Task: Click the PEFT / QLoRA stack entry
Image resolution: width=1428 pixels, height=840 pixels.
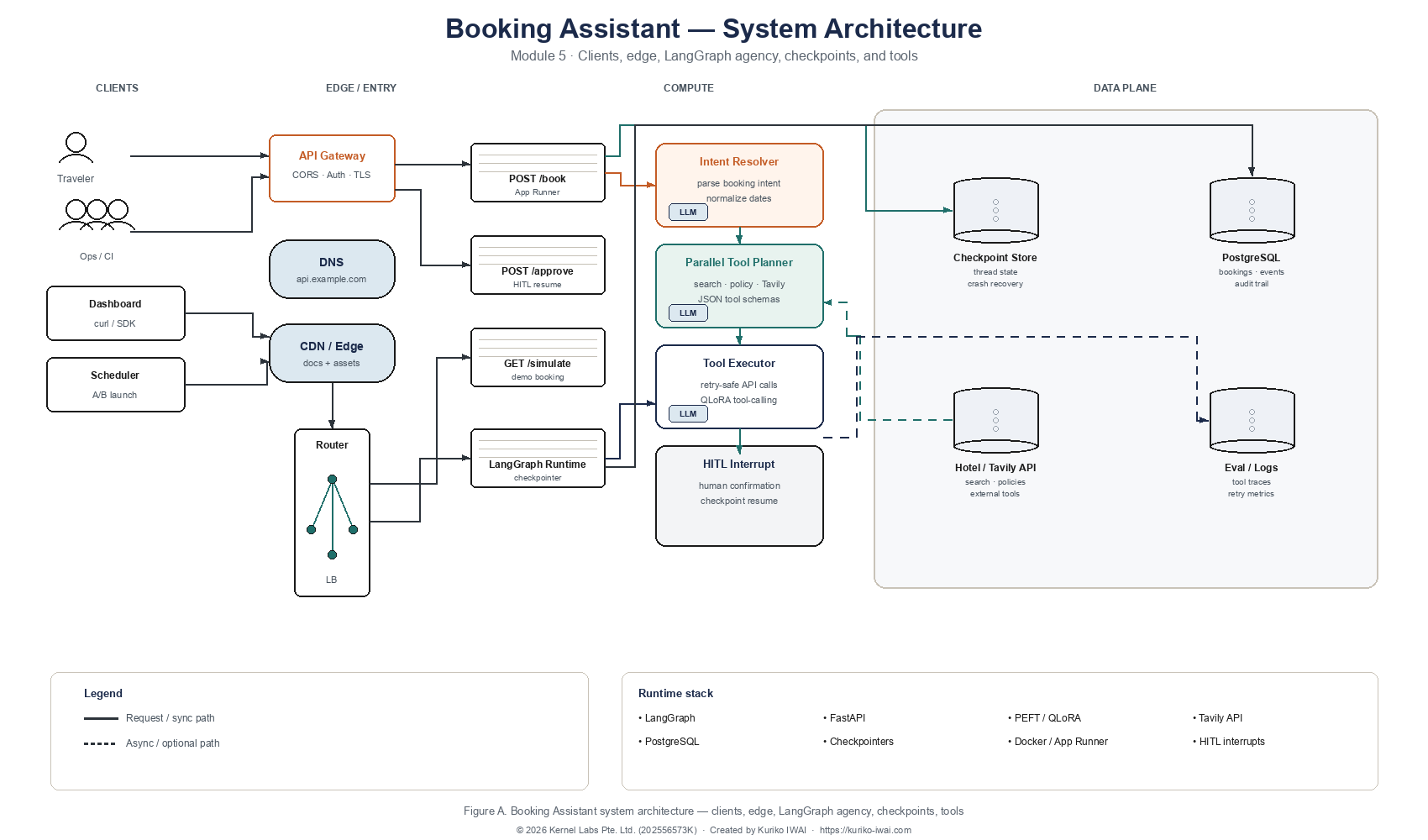Action: click(x=1044, y=718)
